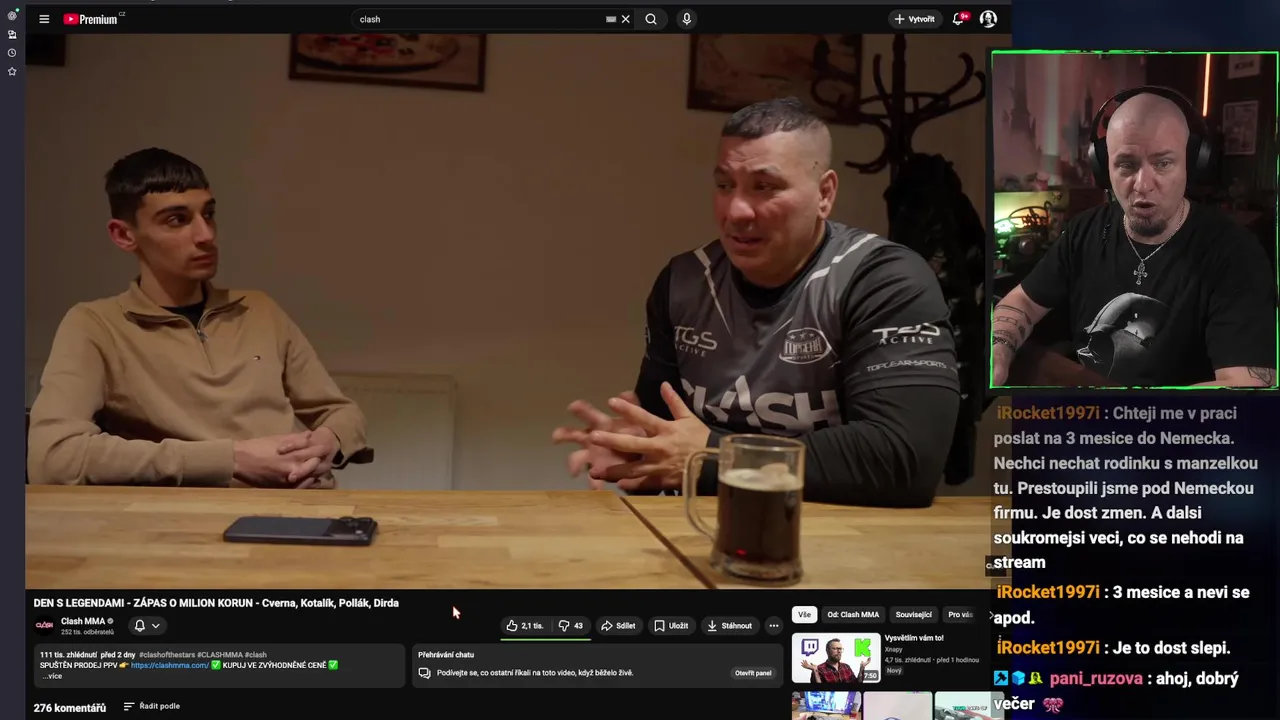Download the video with Stáhnout
This screenshot has width=1280, height=720.
[729, 626]
